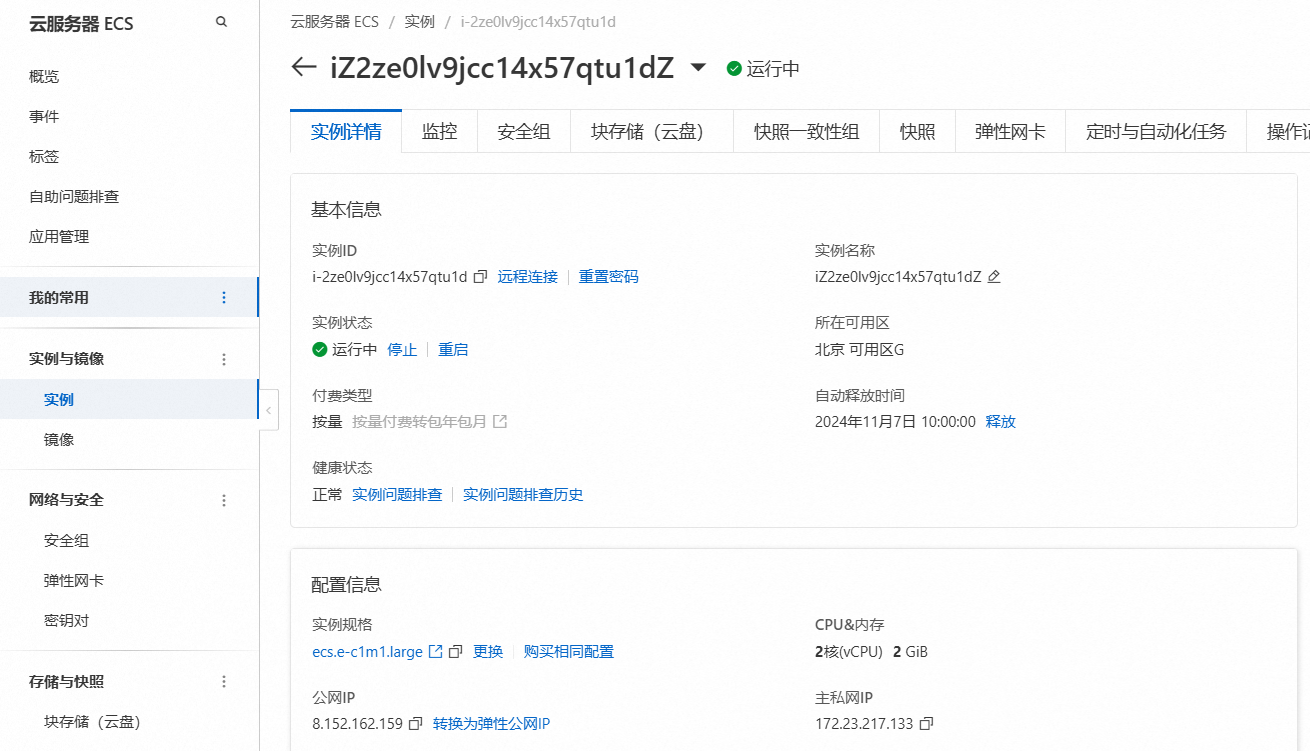Click 重启 to restart the instance
This screenshot has height=751, width=1310.
pos(453,350)
